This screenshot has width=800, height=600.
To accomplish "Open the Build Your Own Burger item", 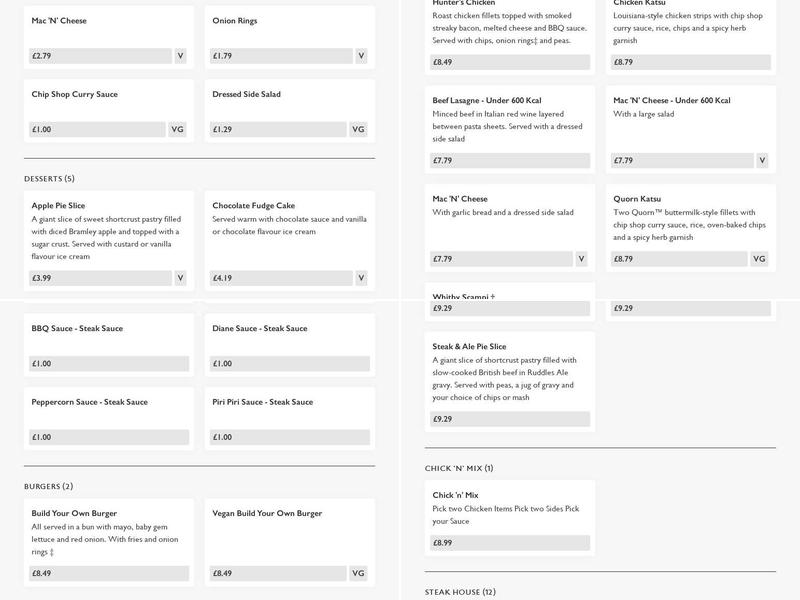I will coord(74,513).
